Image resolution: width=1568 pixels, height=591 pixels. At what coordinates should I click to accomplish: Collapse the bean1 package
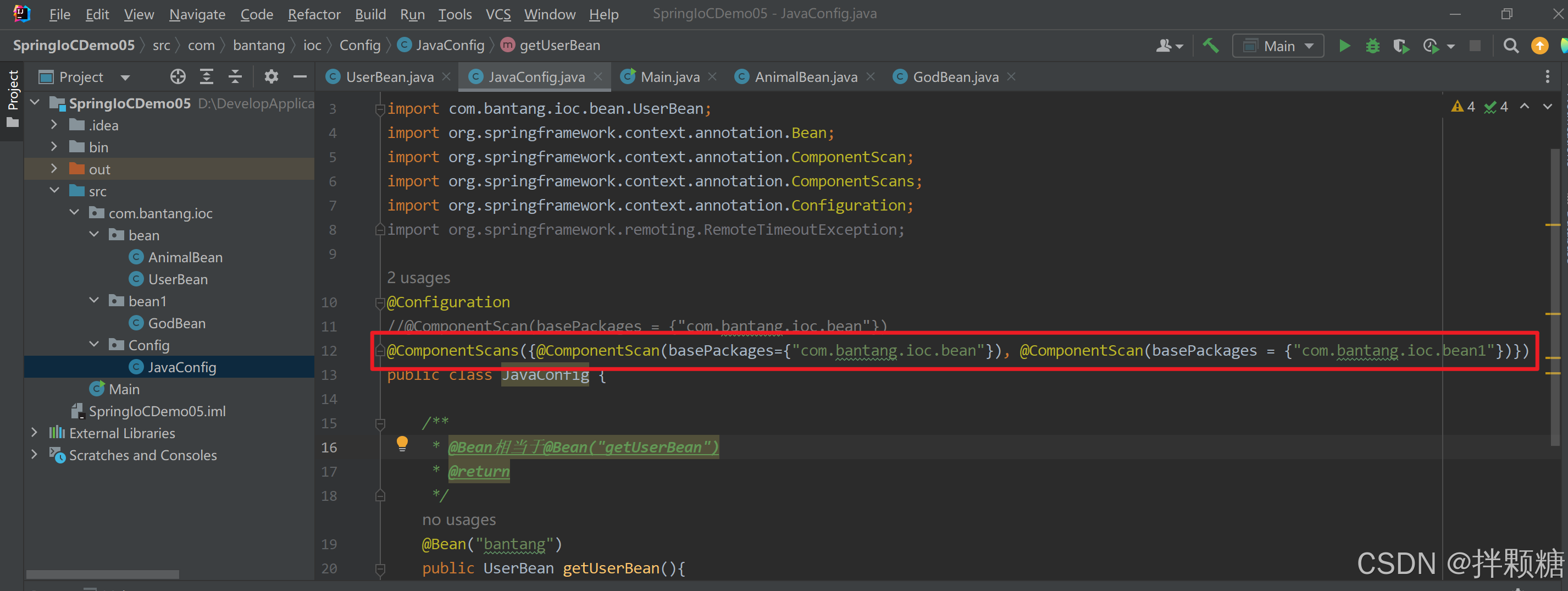tap(95, 301)
